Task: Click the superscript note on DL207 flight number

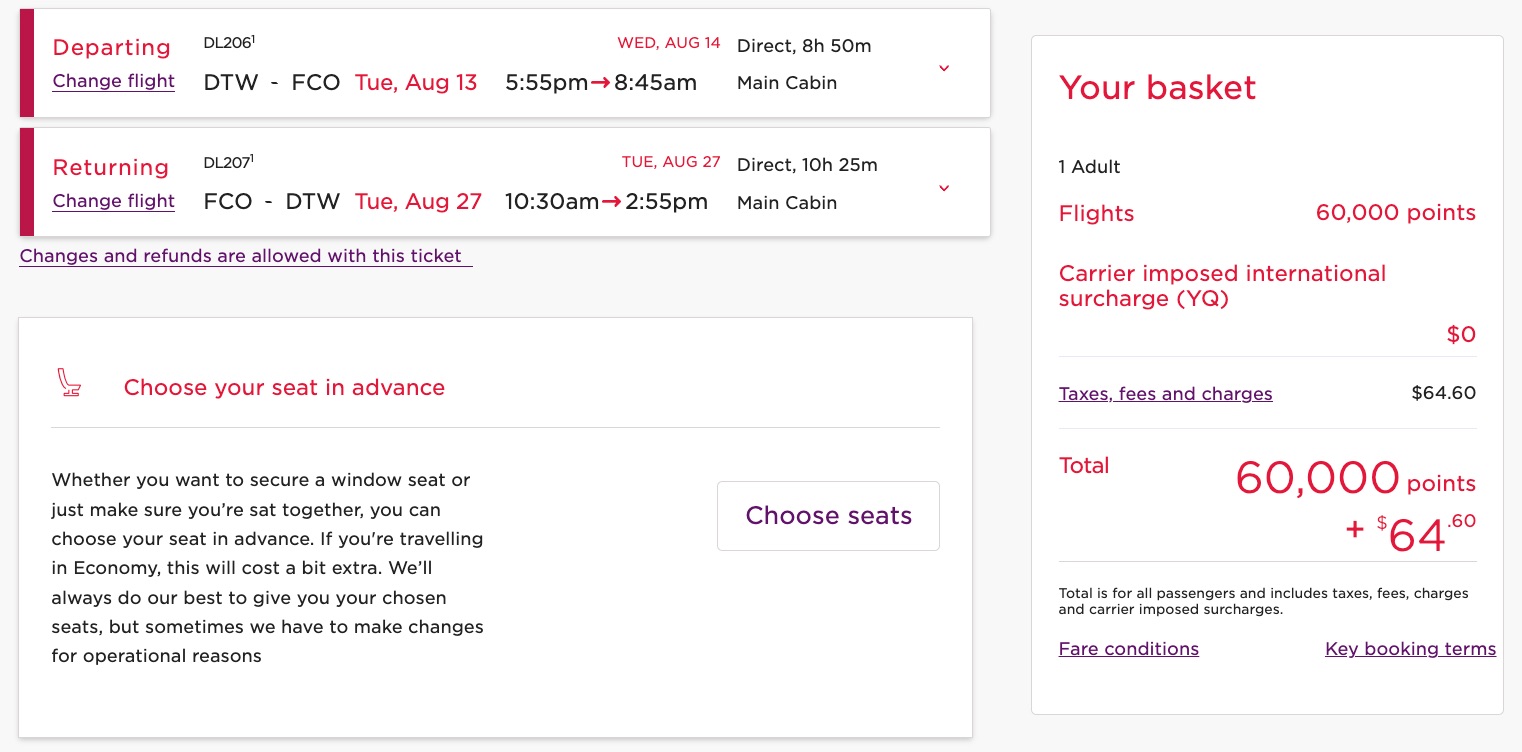Action: point(253,155)
